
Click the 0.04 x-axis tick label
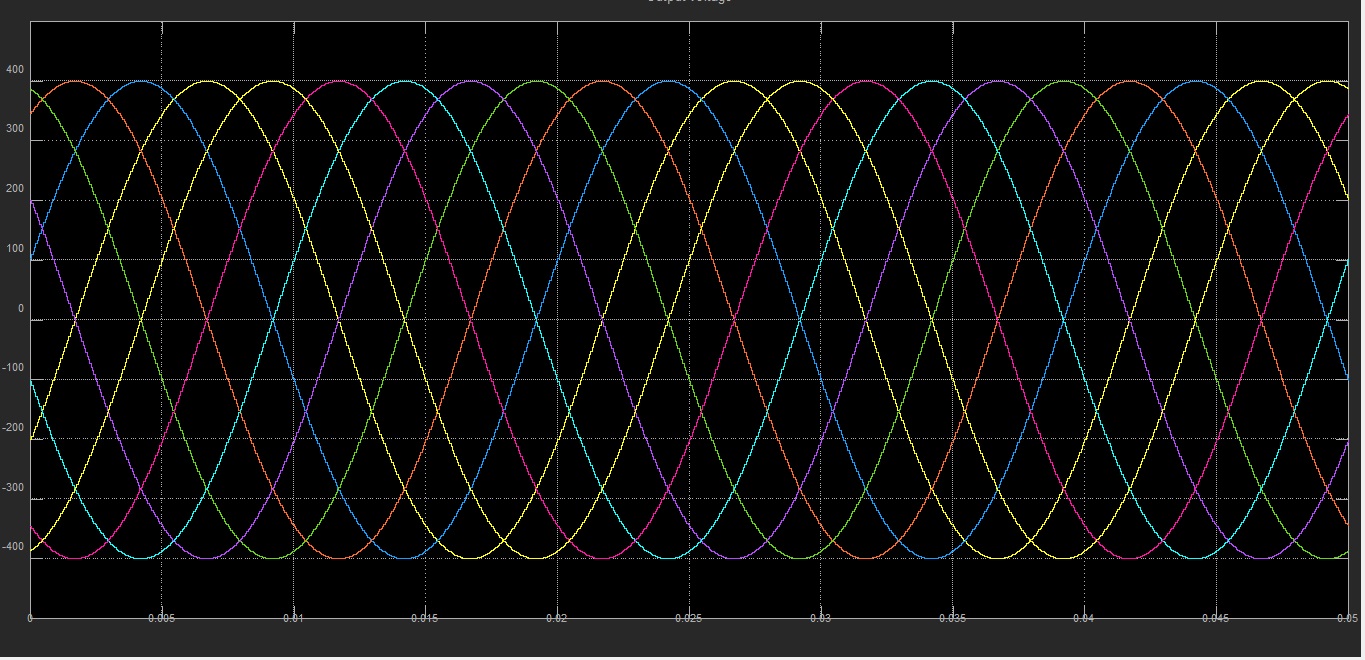point(1084,619)
